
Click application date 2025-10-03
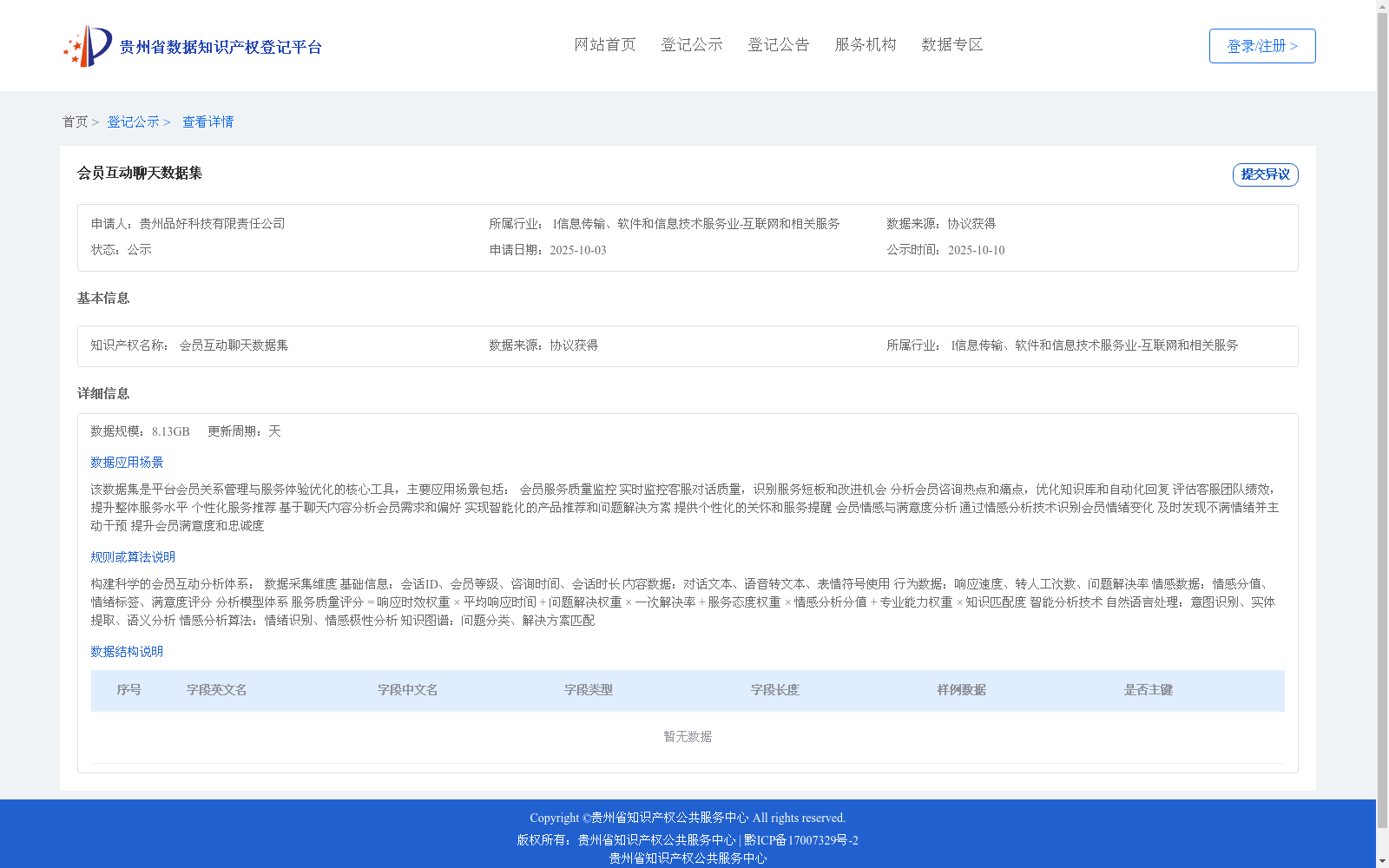pos(578,250)
